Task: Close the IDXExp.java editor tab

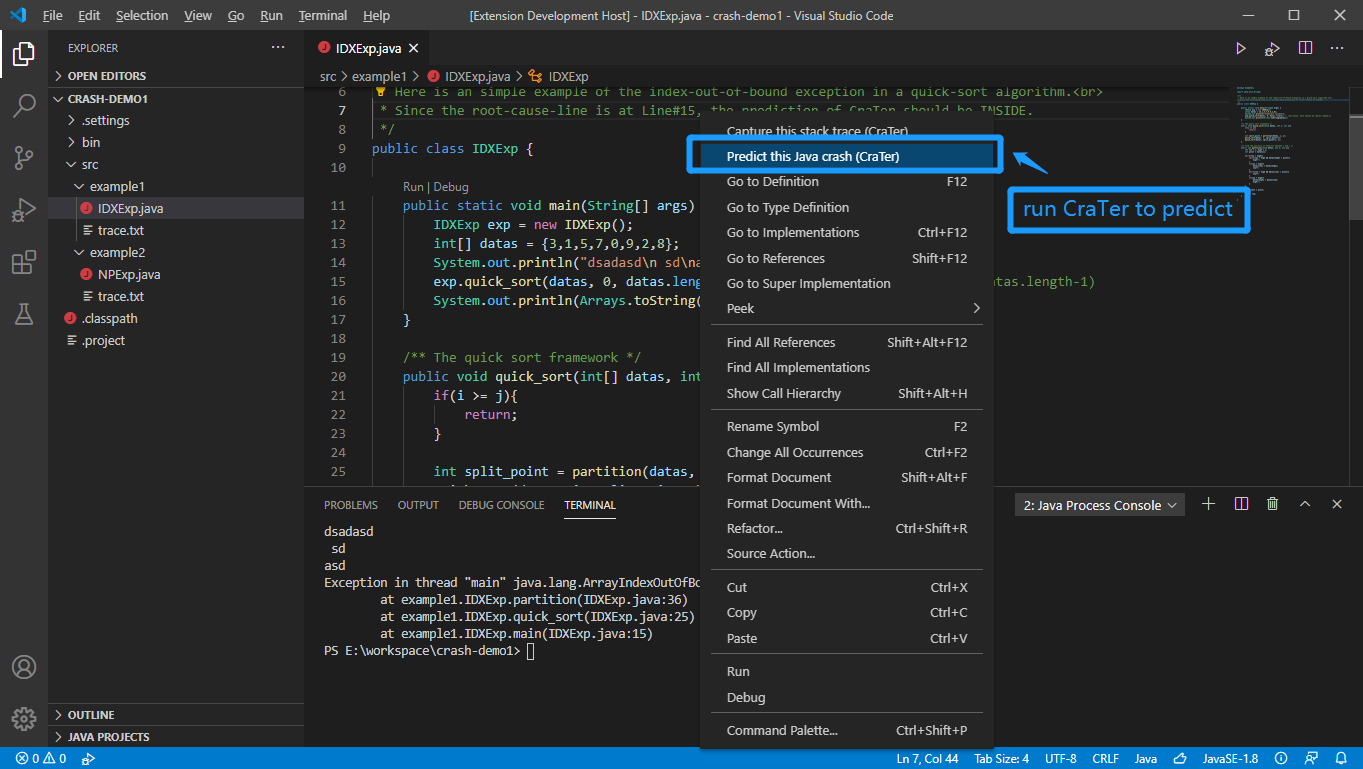Action: click(x=413, y=48)
